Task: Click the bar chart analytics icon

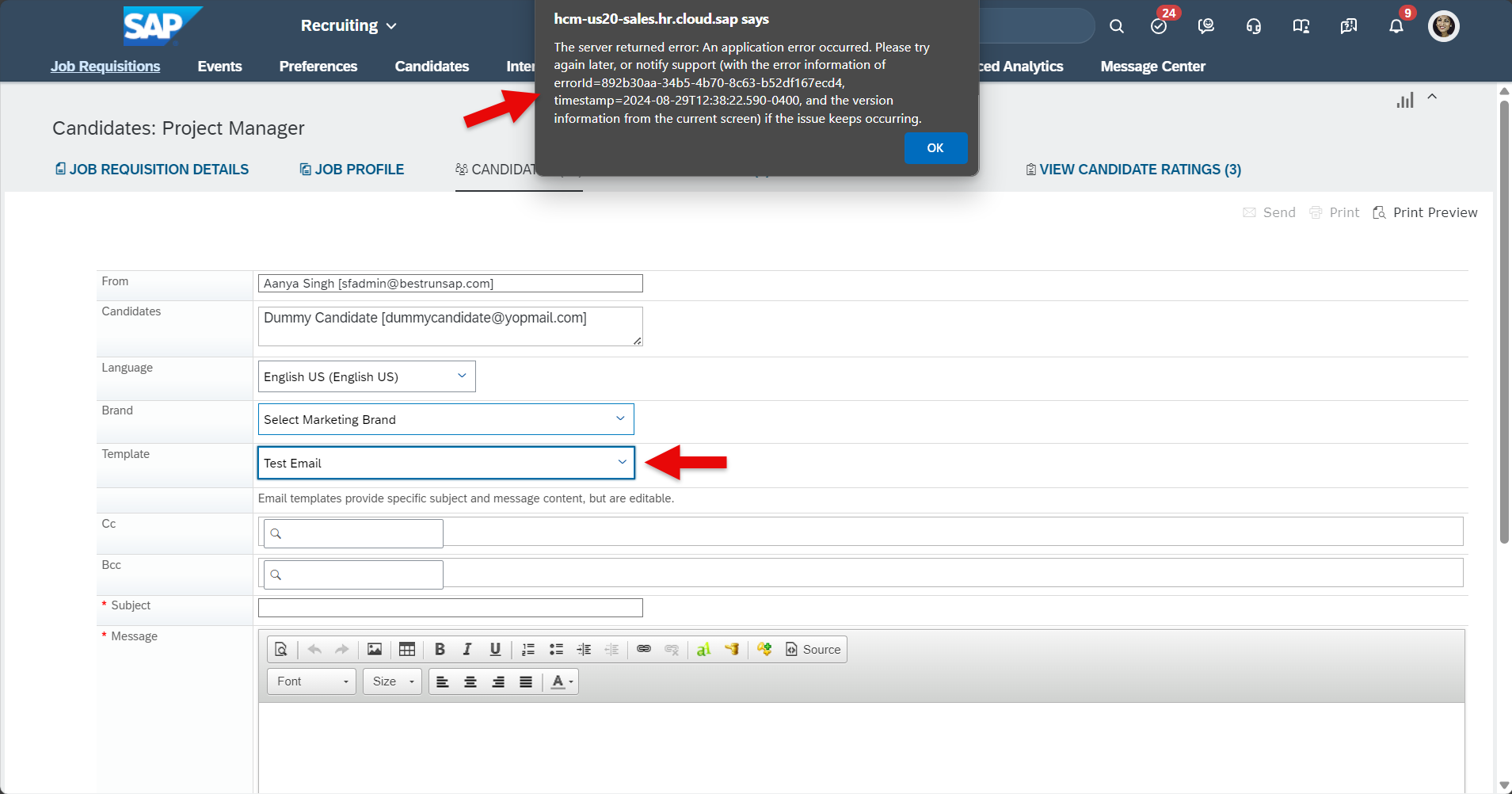Action: coord(1405,101)
